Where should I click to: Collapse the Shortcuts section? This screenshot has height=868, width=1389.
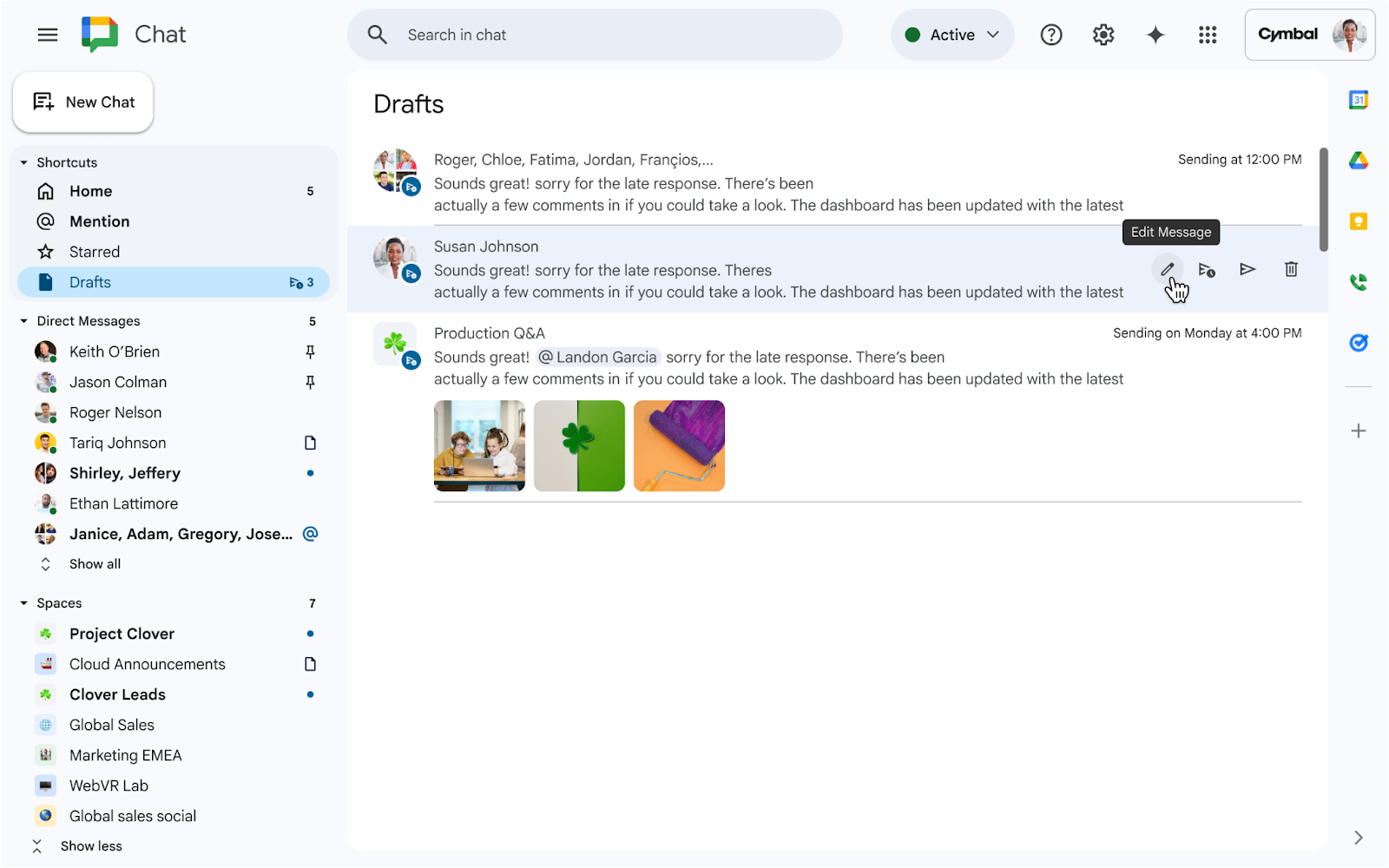(23, 161)
